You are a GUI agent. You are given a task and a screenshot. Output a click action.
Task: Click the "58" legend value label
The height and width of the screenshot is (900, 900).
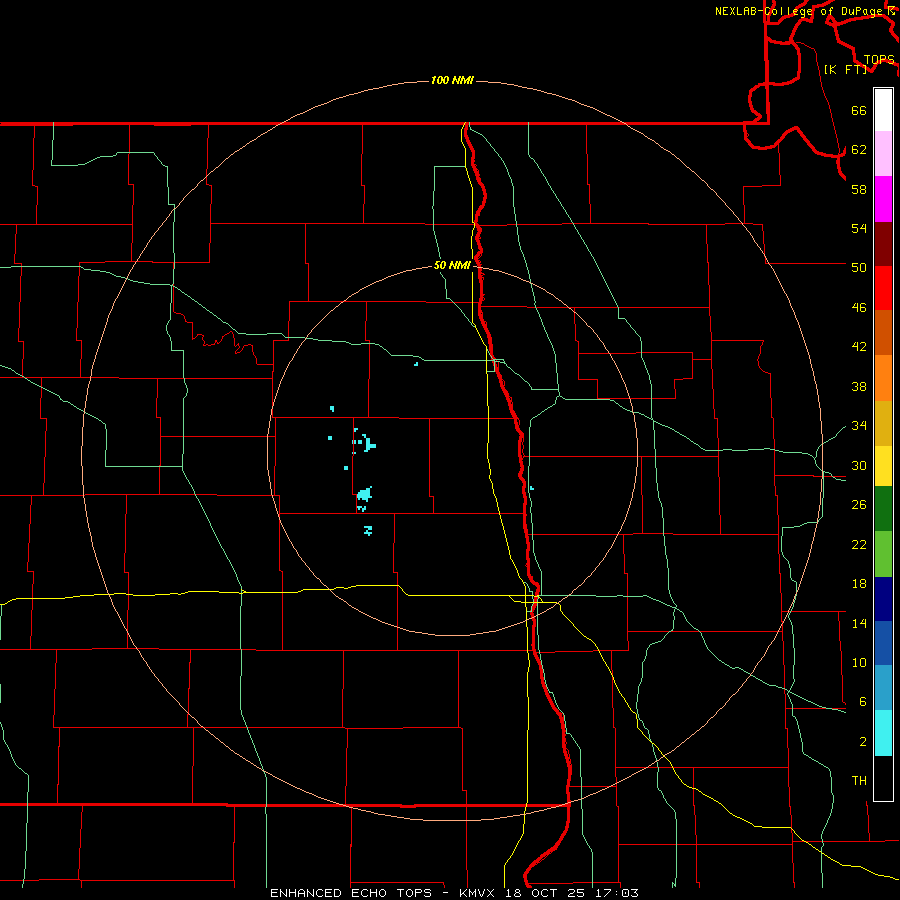[859, 189]
